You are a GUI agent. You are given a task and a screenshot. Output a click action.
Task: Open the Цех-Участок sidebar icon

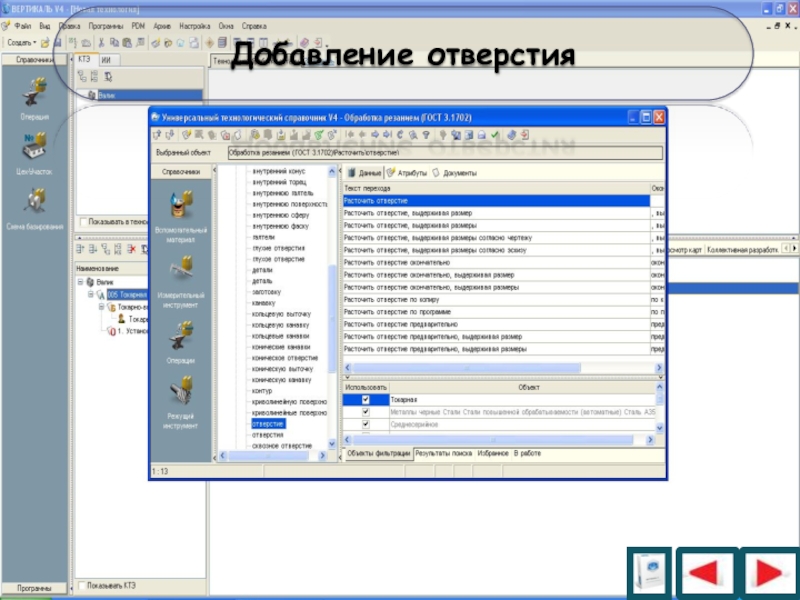(34, 147)
